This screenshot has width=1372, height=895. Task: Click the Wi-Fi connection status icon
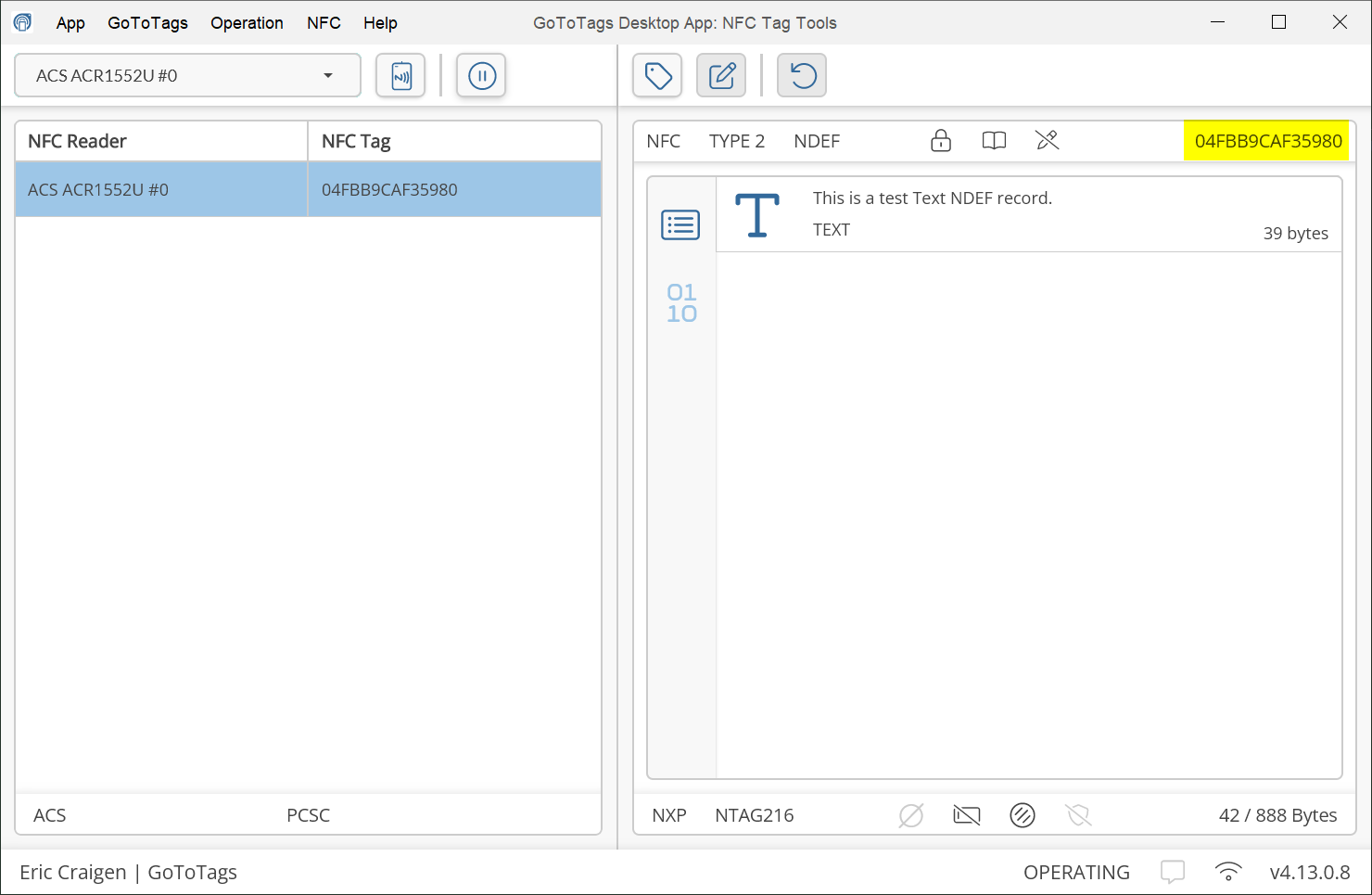(x=1228, y=872)
